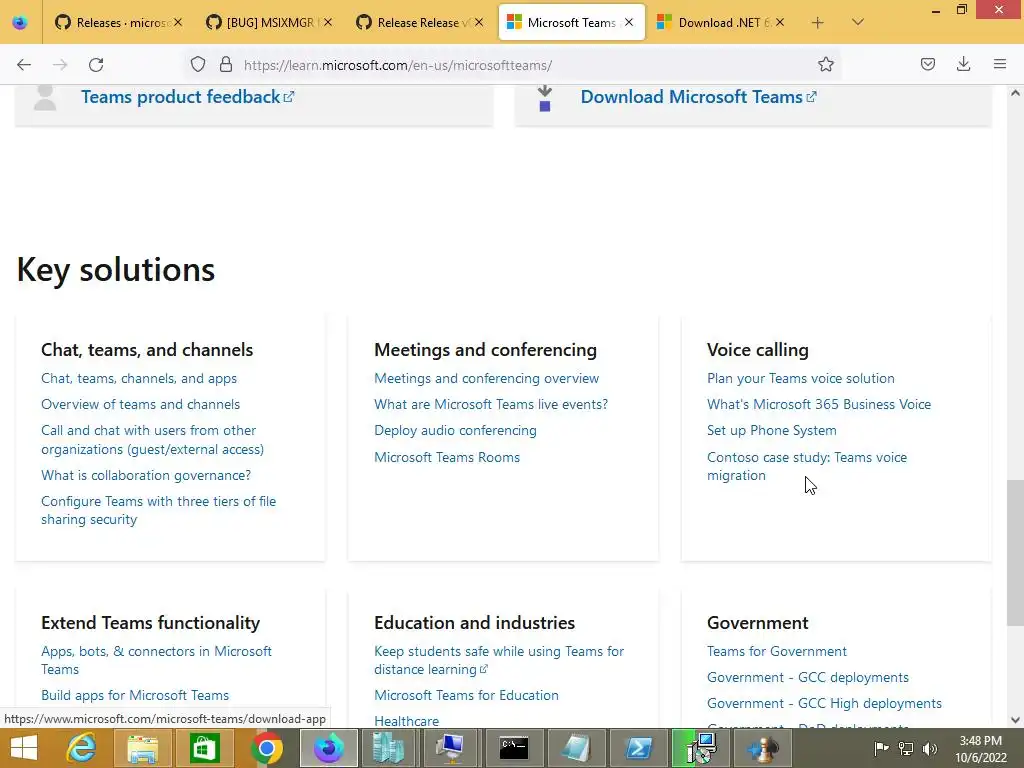
Task: Close the Release Release tab
Action: (x=479, y=22)
